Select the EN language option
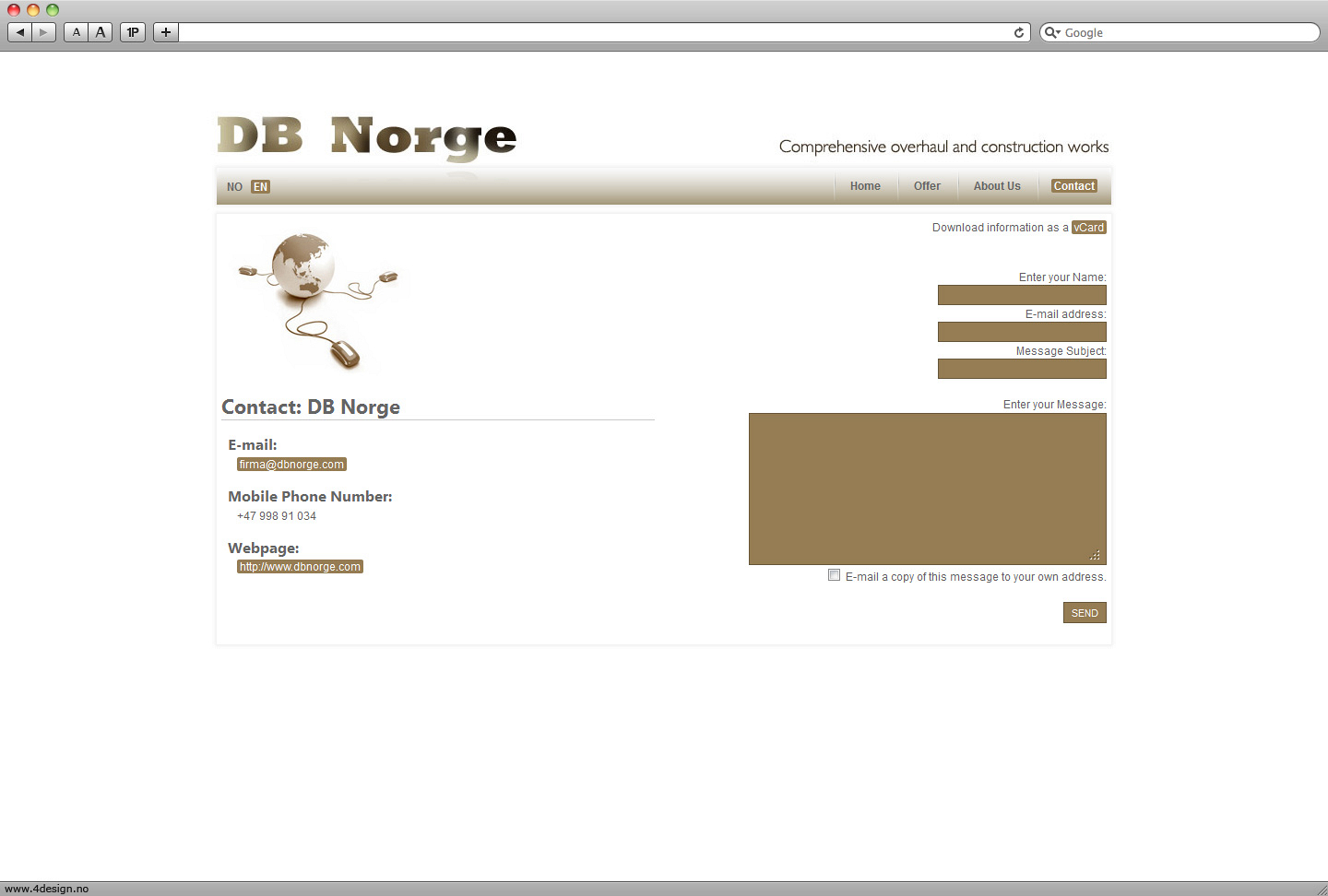The width and height of the screenshot is (1328, 896). click(x=261, y=187)
